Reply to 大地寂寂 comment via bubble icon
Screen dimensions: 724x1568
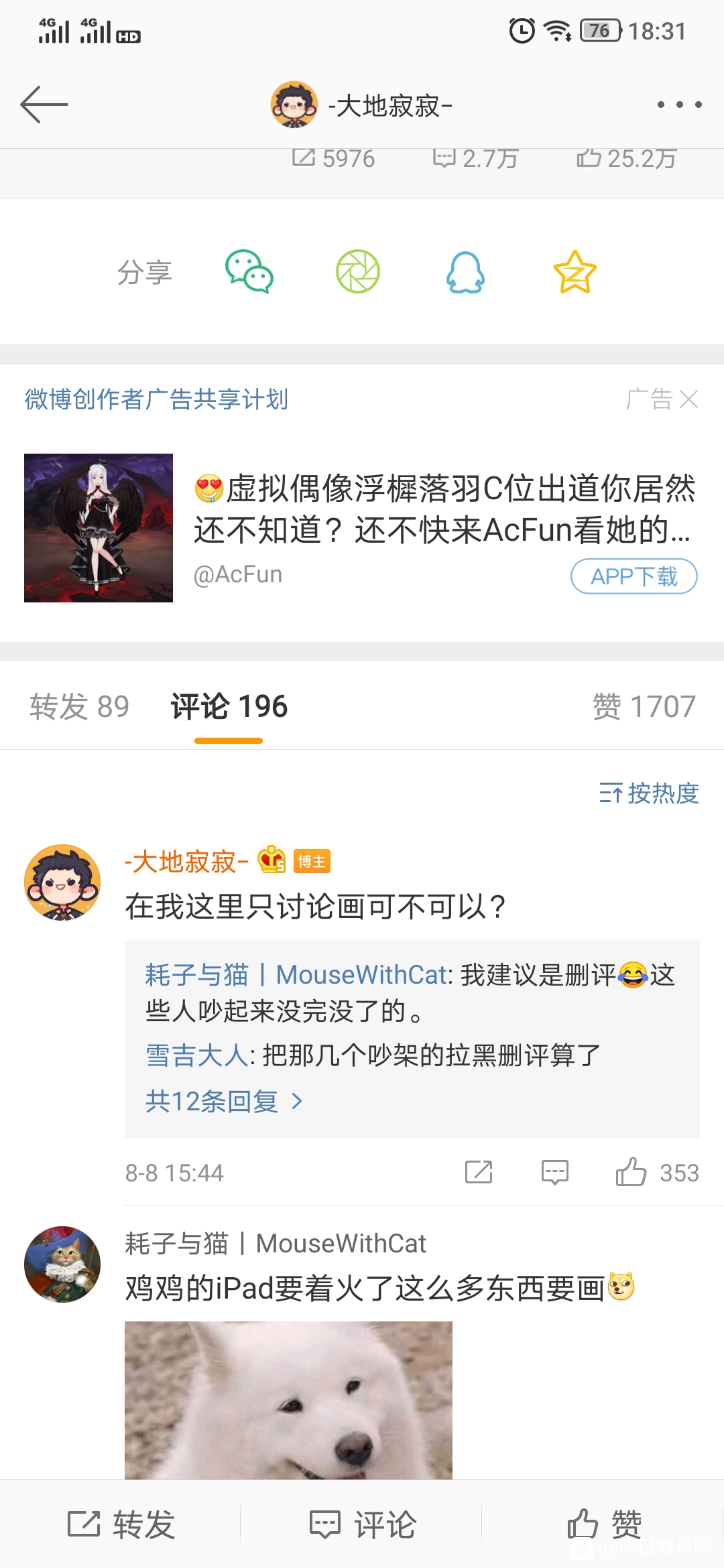tap(555, 1173)
